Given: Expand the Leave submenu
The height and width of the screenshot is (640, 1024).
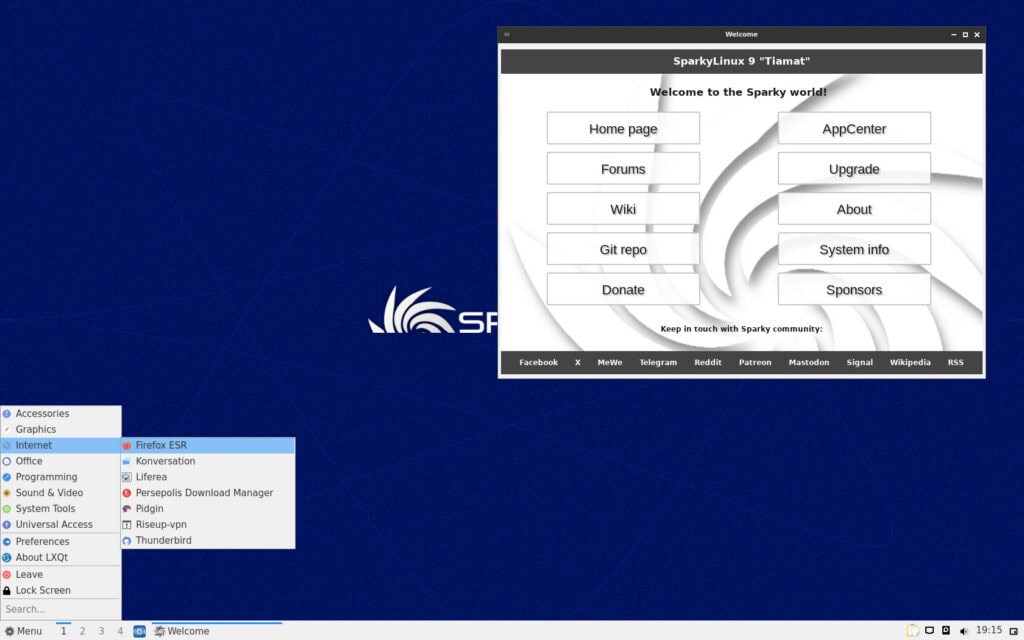Looking at the screenshot, I should [x=61, y=574].
